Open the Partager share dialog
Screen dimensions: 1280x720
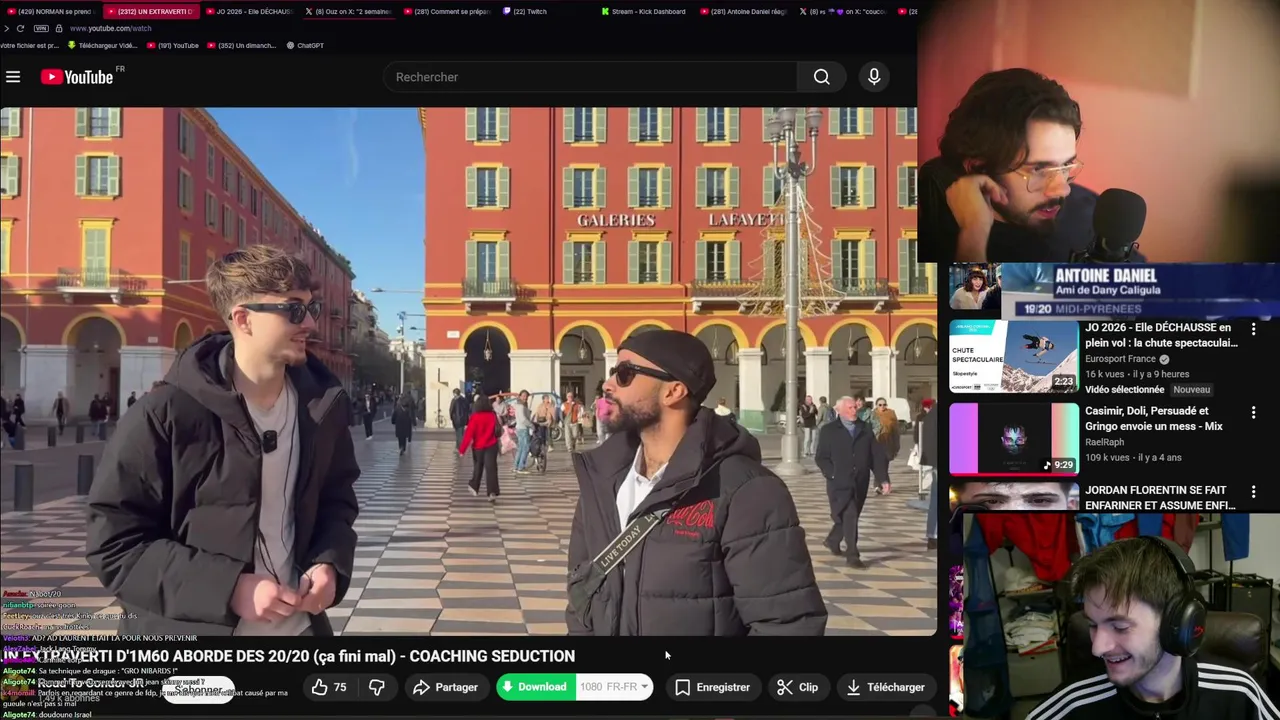click(446, 687)
